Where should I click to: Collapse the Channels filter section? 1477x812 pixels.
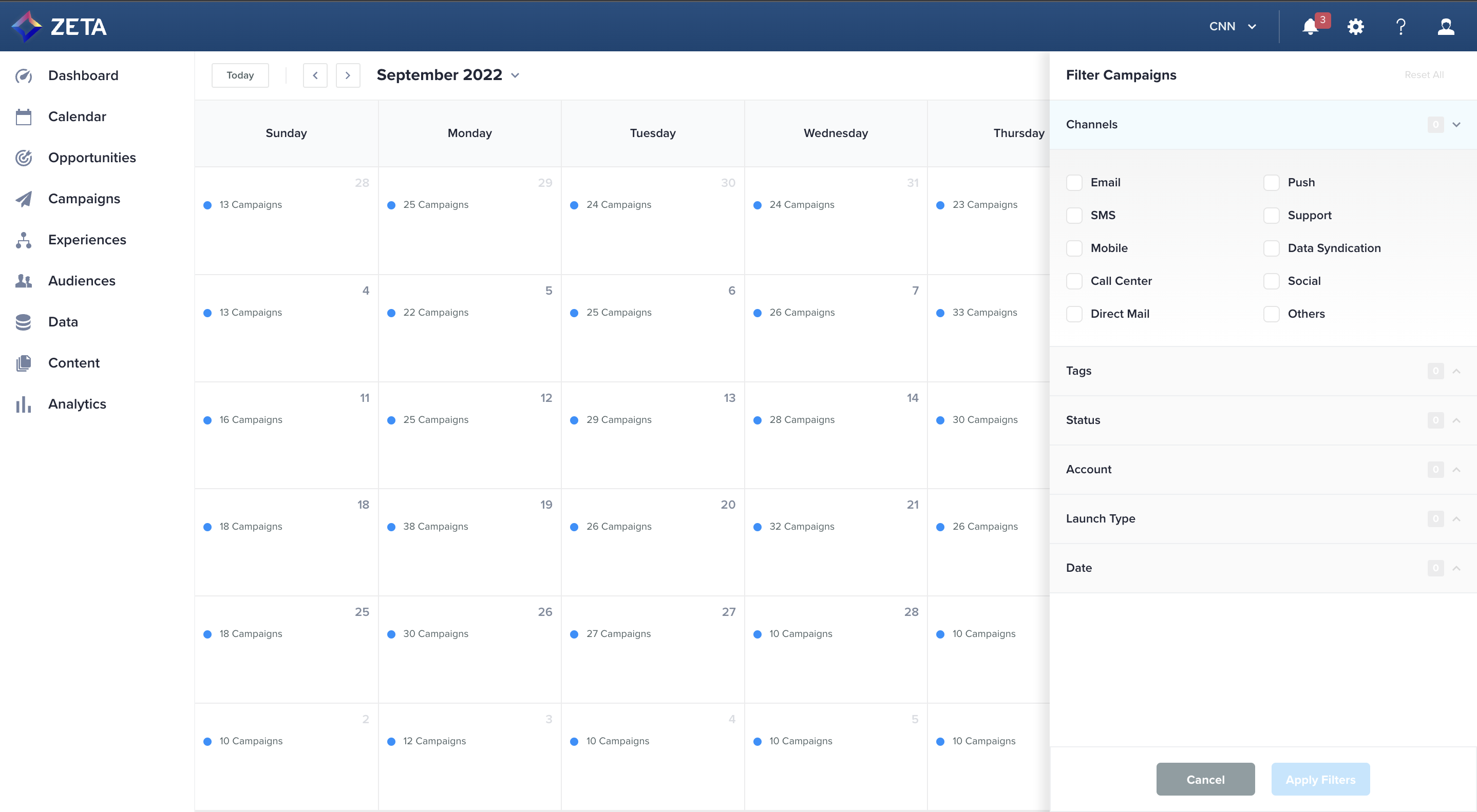click(x=1456, y=124)
